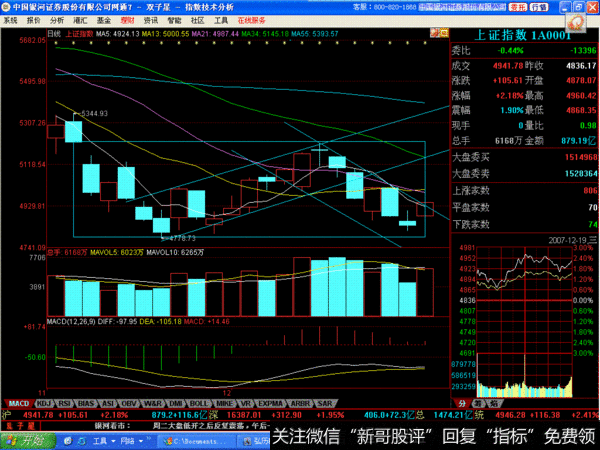Launch the Internet Explorer quick launch icon
The image size is (600, 450).
[68, 441]
